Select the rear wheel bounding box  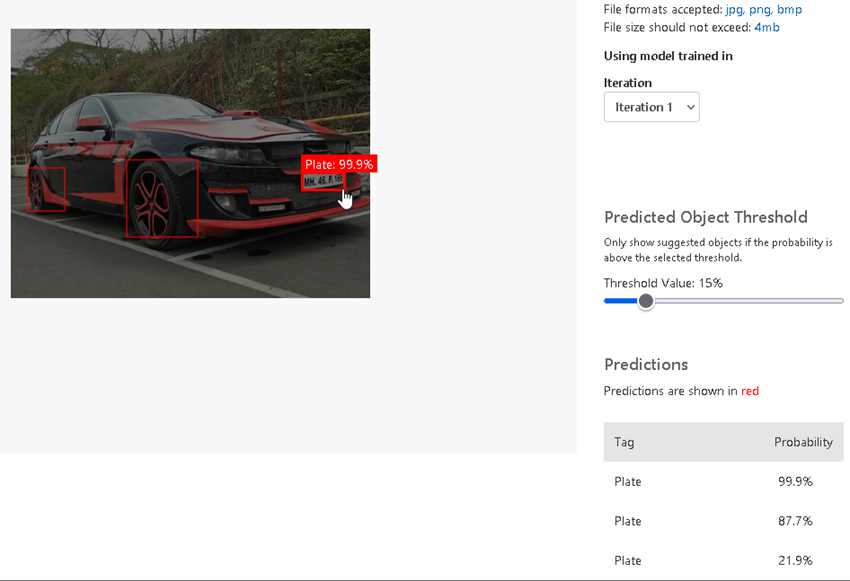pos(46,189)
